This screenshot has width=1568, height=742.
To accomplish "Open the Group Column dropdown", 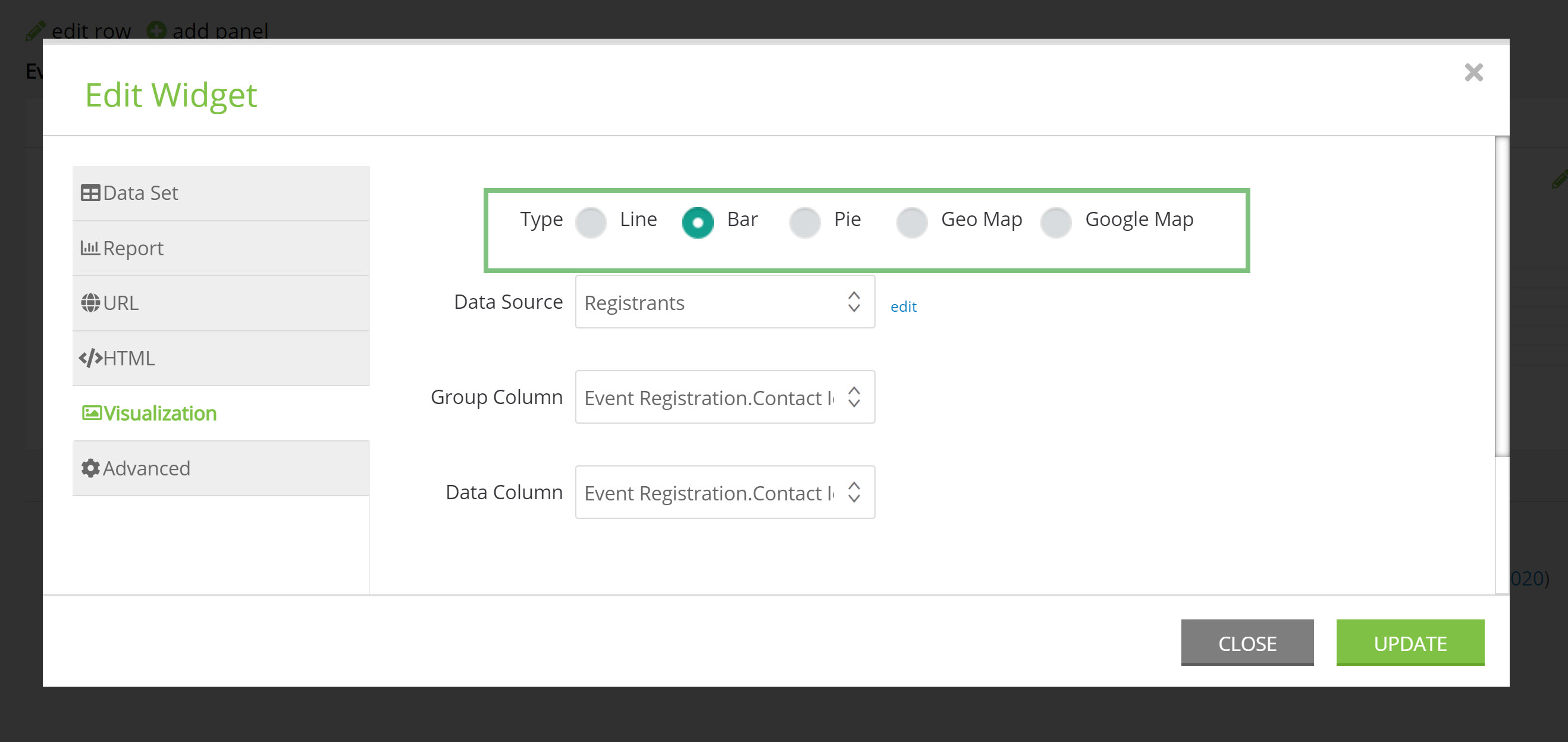I will coord(725,397).
